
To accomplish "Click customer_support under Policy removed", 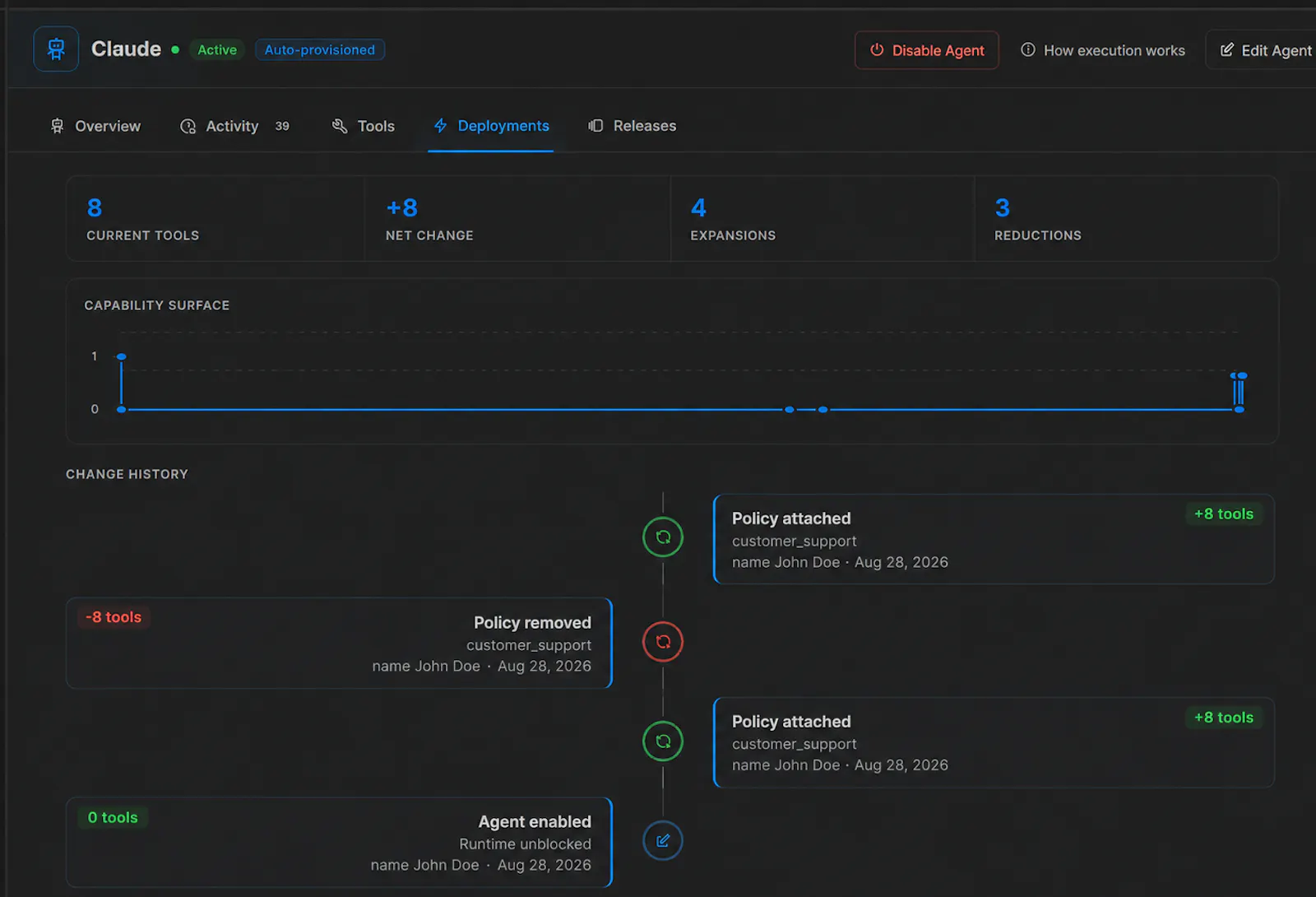I will click(x=529, y=645).
